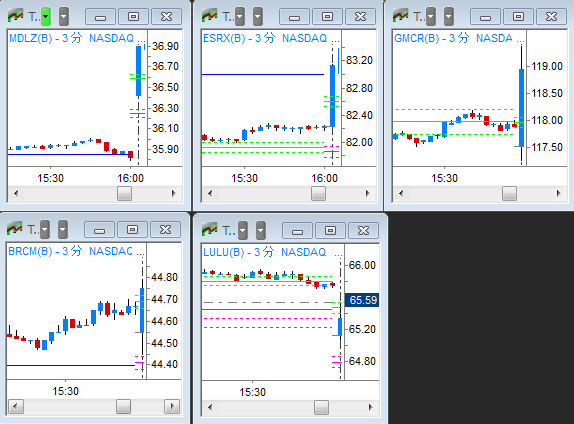The height and width of the screenshot is (424, 574).
Task: Click the 36.90 price label on MDLZ axis
Action: [x=165, y=46]
